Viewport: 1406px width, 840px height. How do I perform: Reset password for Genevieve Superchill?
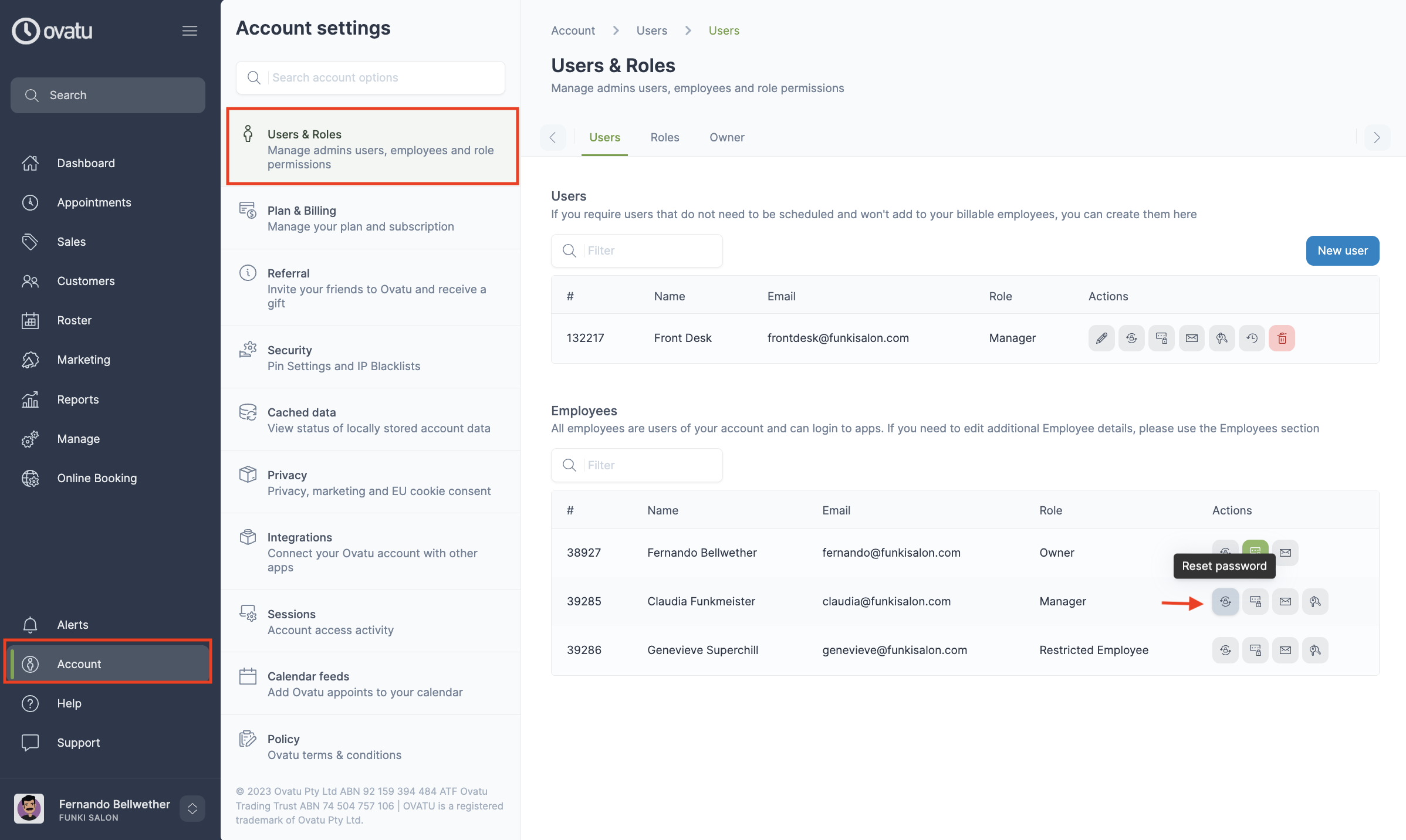coord(1225,650)
